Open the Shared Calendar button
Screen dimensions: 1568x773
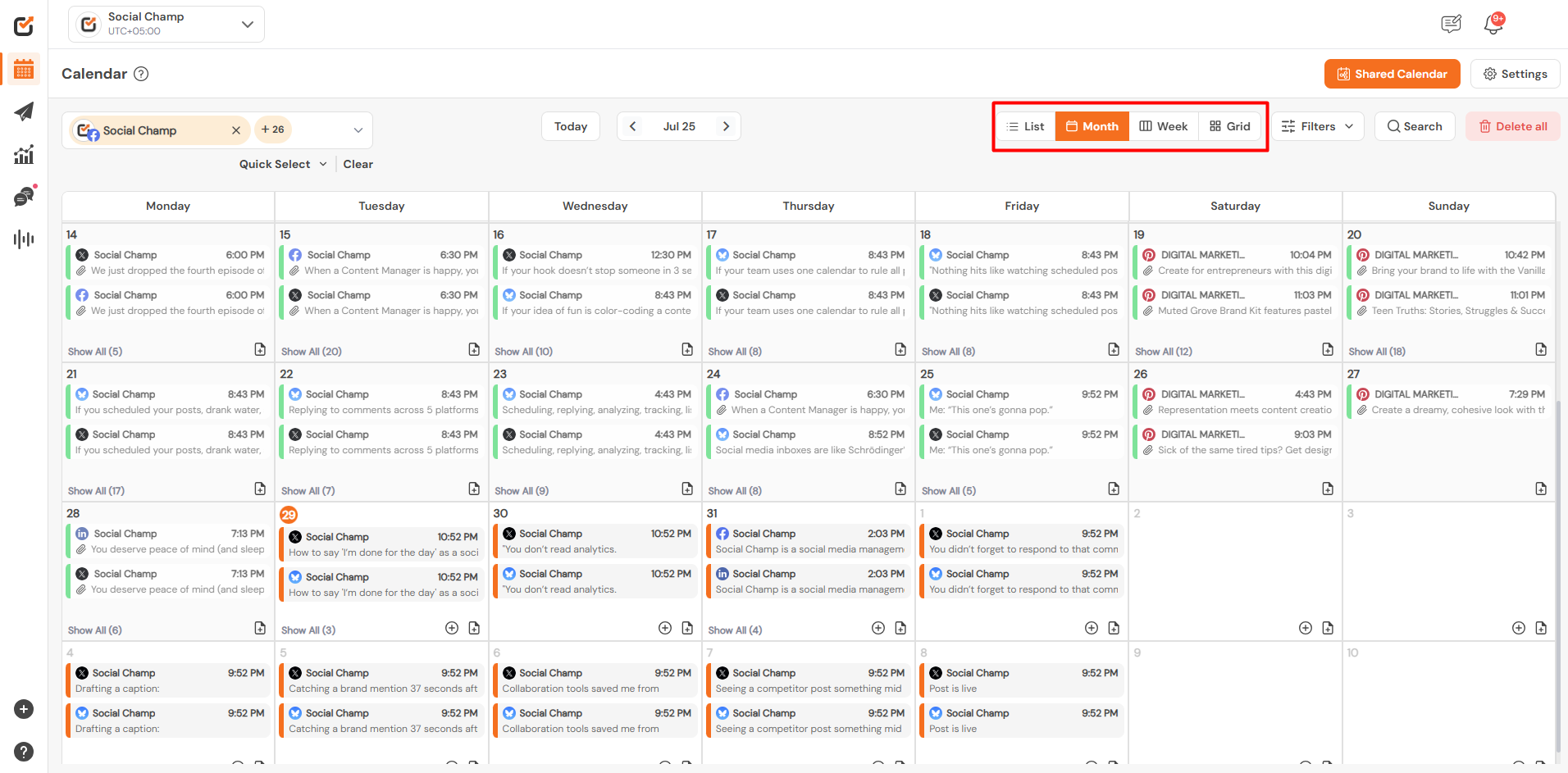pyautogui.click(x=1393, y=74)
